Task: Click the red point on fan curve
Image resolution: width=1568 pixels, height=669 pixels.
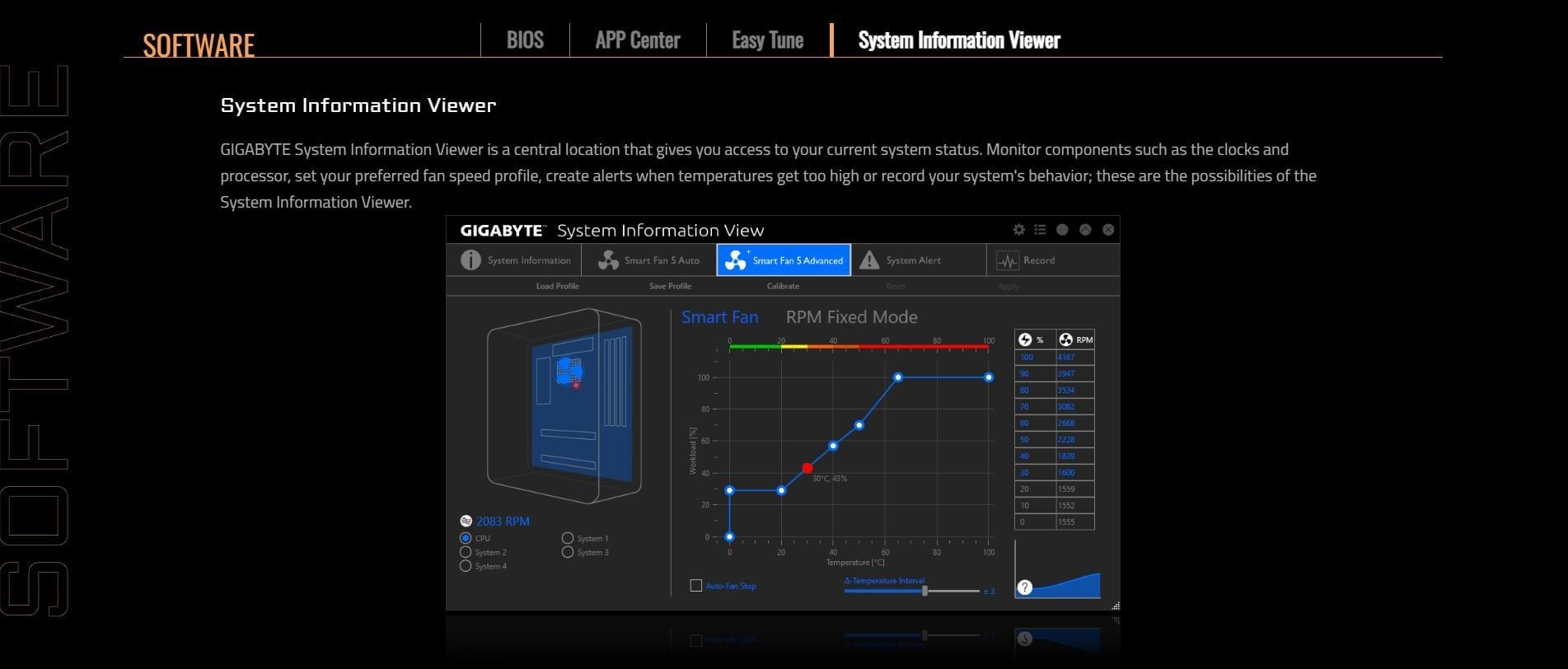Action: tap(807, 468)
